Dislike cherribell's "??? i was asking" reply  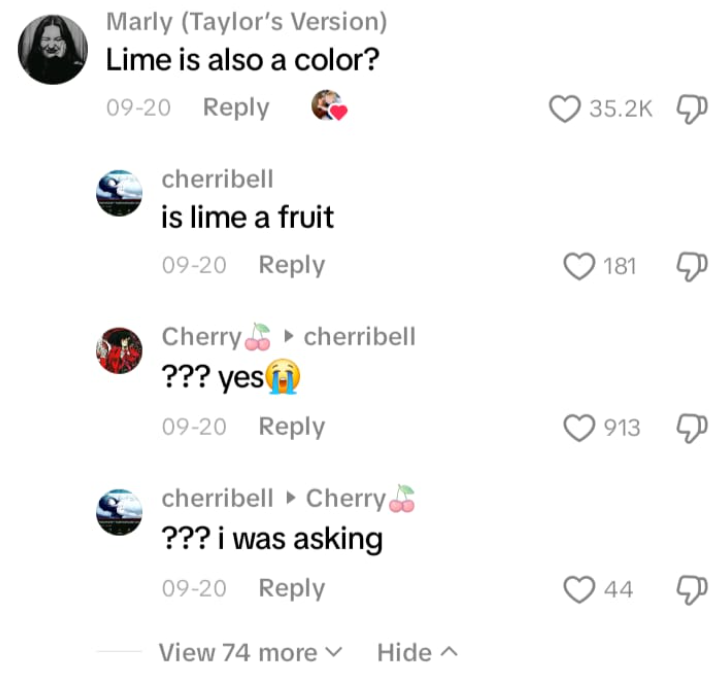[x=692, y=590]
